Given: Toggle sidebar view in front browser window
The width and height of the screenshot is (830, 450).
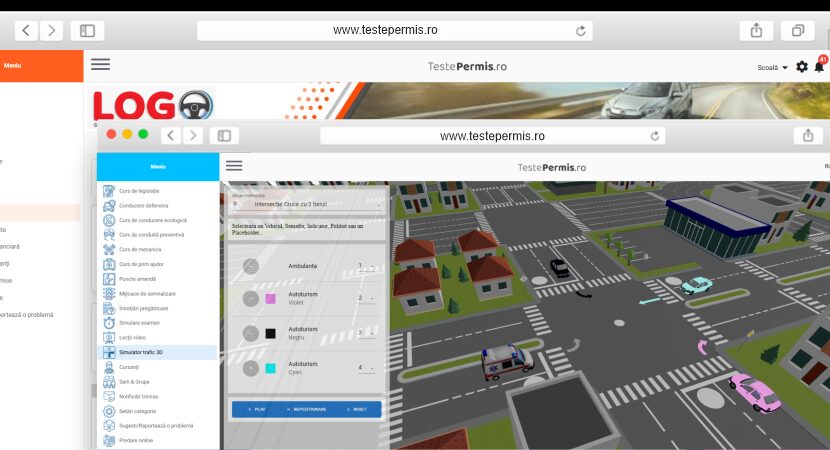Looking at the screenshot, I should pyautogui.click(x=224, y=136).
